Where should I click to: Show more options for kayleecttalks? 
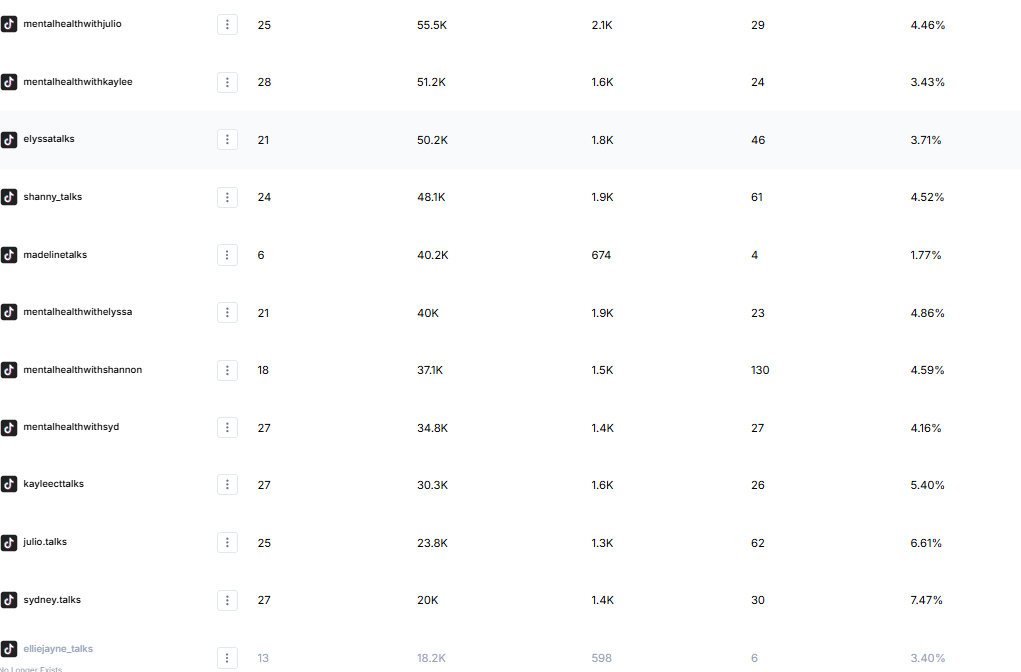pyautogui.click(x=227, y=485)
